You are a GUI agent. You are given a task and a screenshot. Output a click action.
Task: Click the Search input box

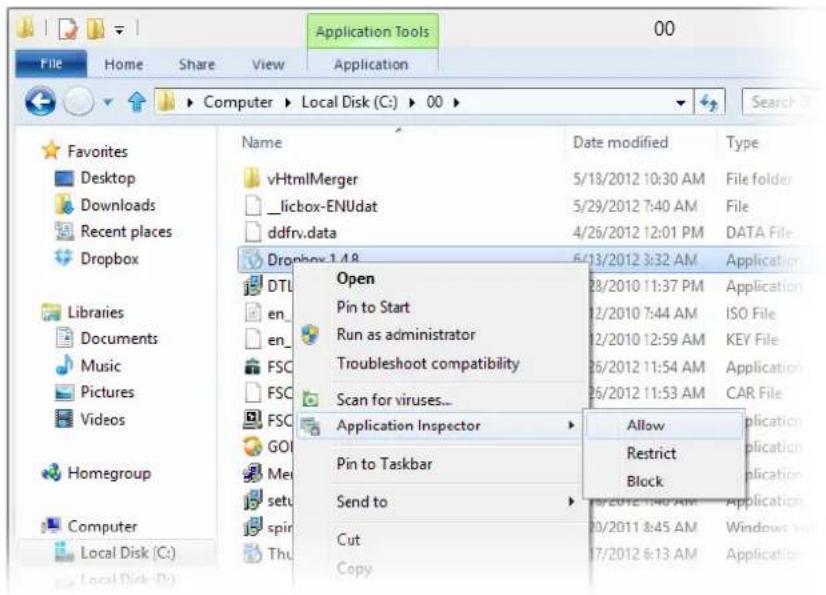[782, 102]
